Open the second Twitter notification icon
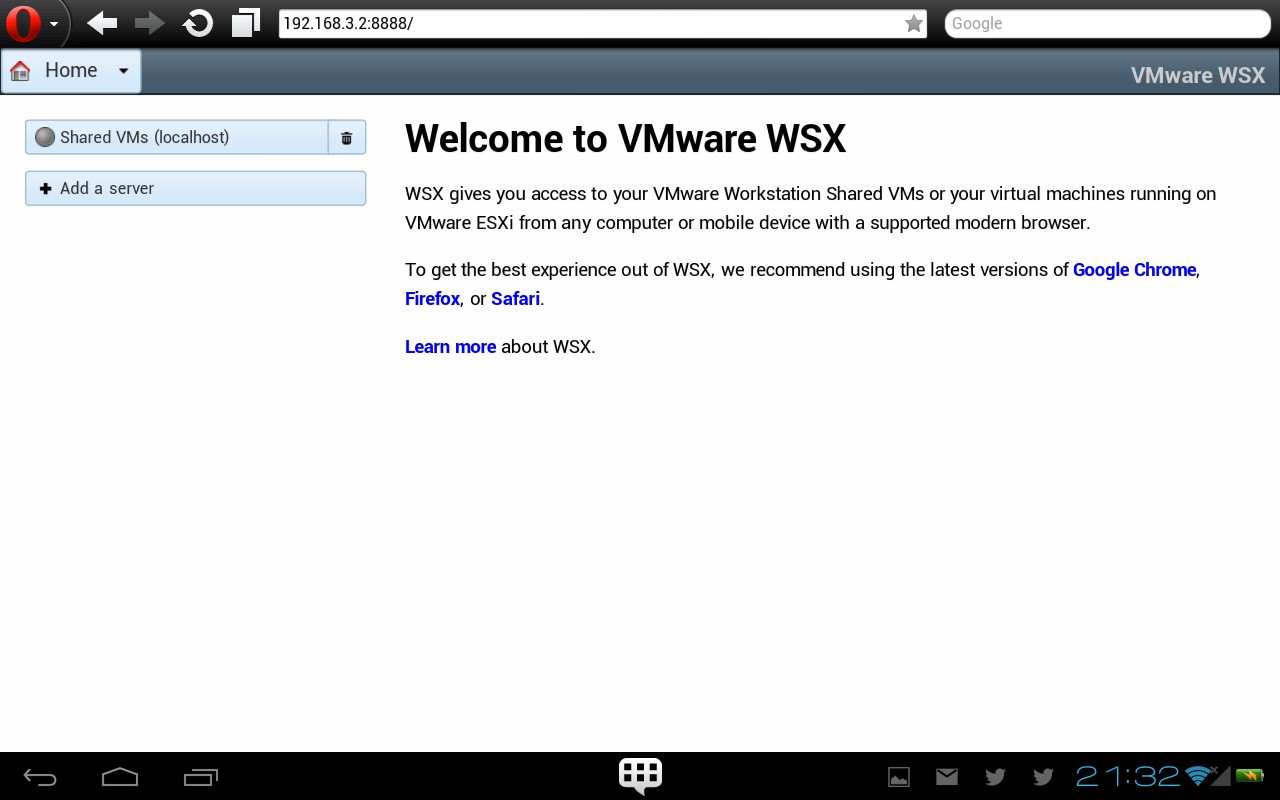Viewport: 1280px width, 800px height. [1043, 776]
